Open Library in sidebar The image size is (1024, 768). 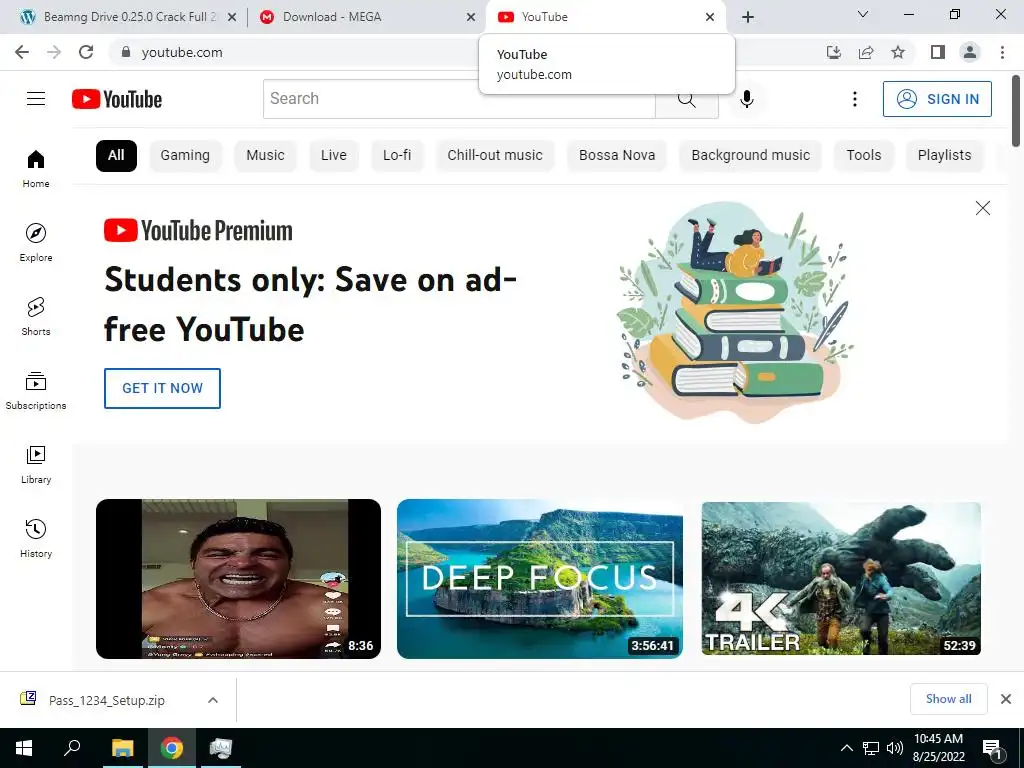(x=36, y=464)
